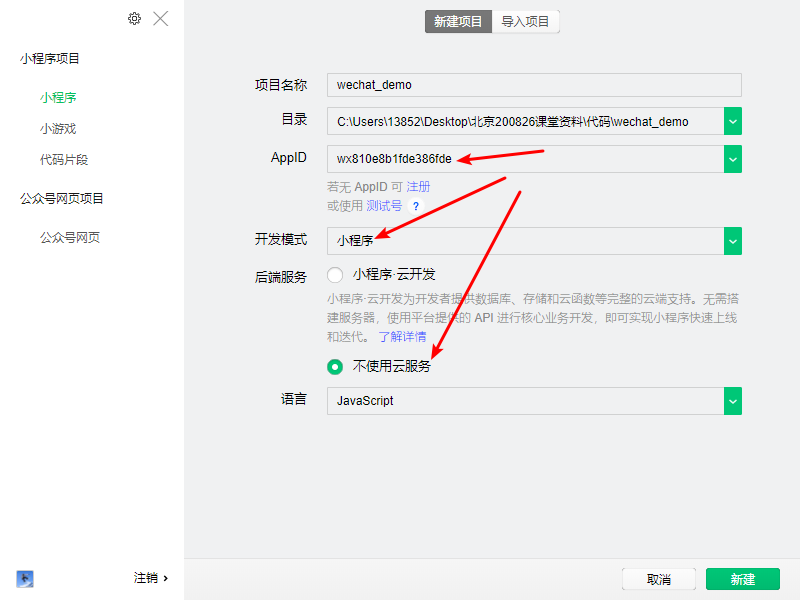Click the 取消 cancel button
The image size is (800, 600).
click(659, 579)
